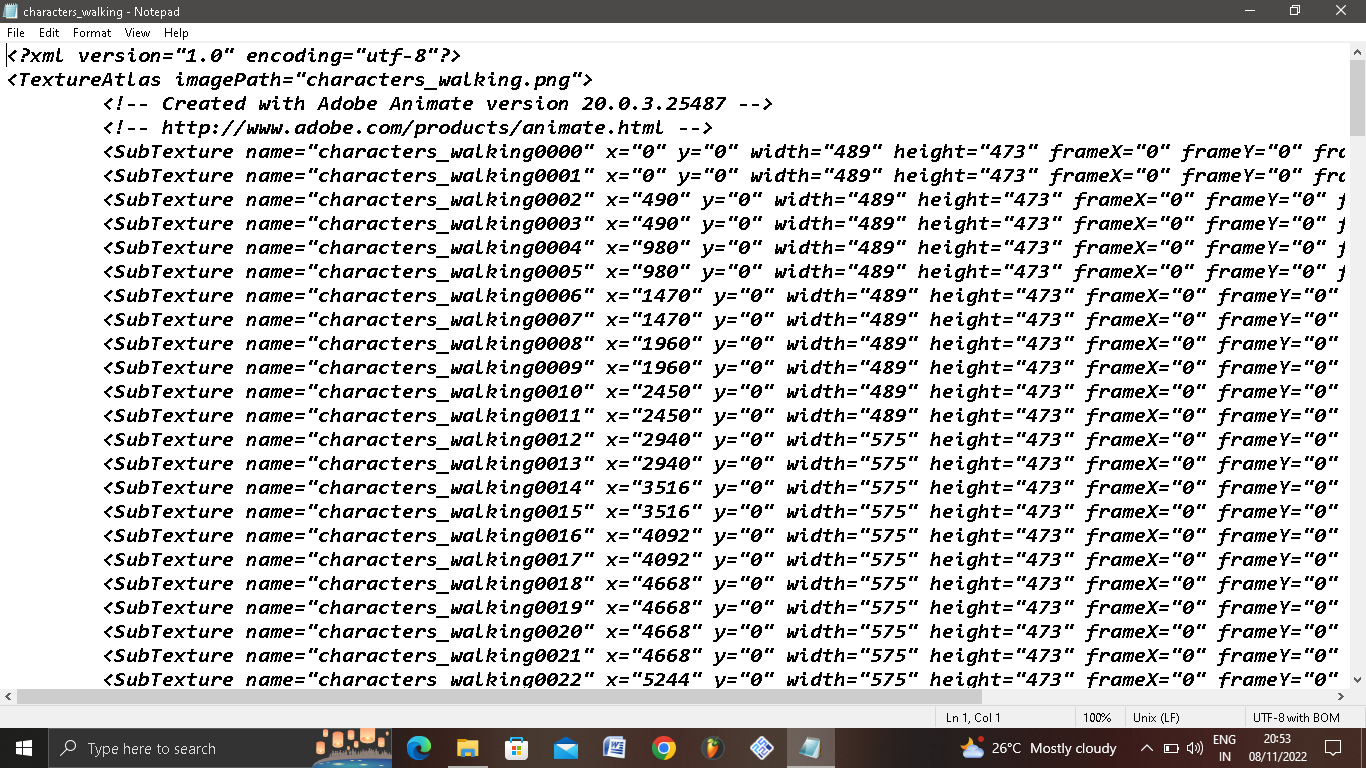Open File Explorer from the taskbar
The height and width of the screenshot is (768, 1366).
coord(467,748)
